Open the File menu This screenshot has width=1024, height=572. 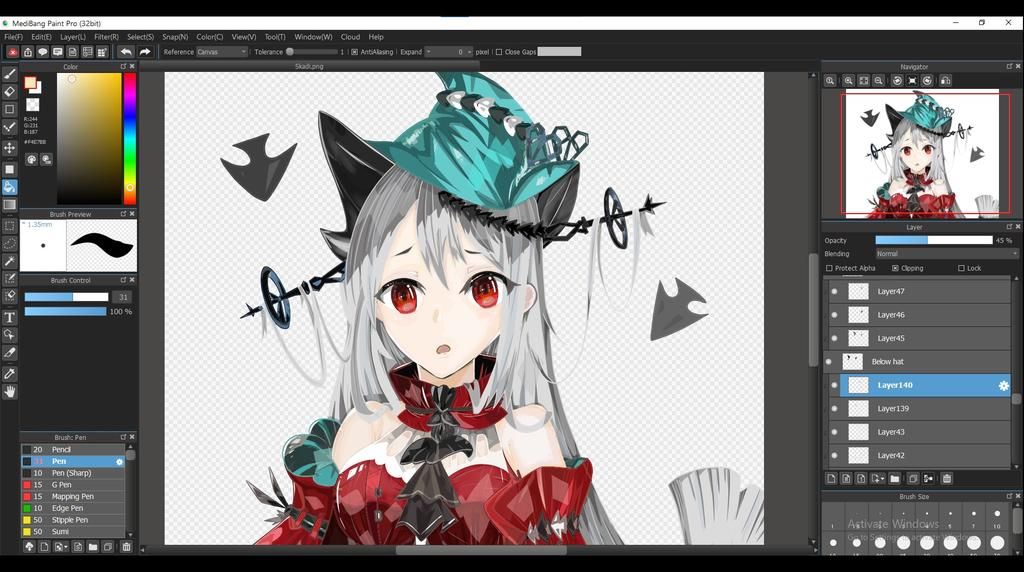point(13,37)
